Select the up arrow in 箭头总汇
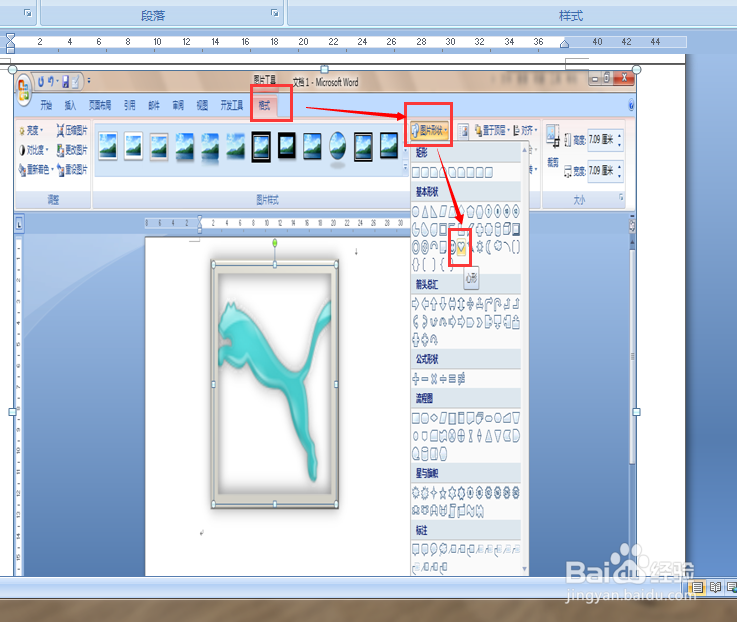Image resolution: width=737 pixels, height=622 pixels. click(434, 304)
